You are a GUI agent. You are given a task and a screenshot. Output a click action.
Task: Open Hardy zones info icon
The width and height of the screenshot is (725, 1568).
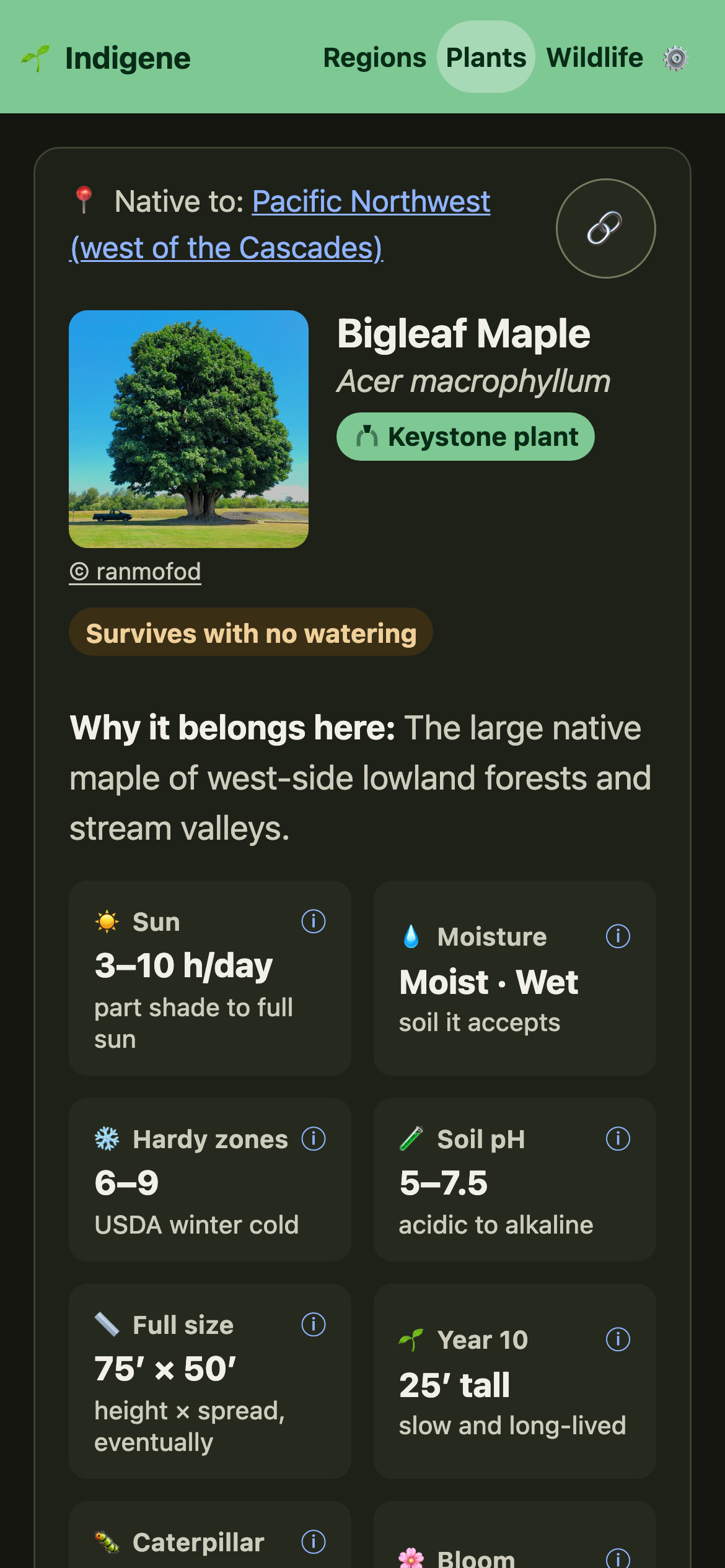(x=313, y=1139)
